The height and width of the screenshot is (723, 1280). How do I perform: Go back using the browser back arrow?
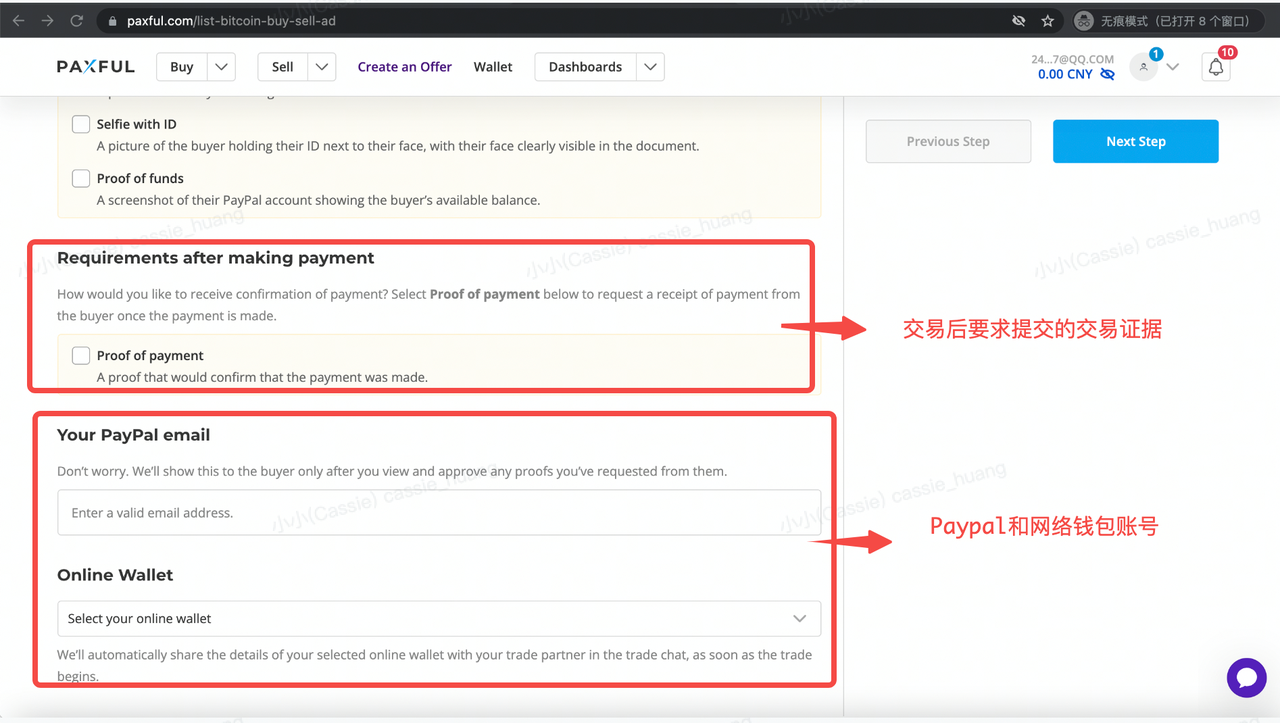[x=18, y=20]
